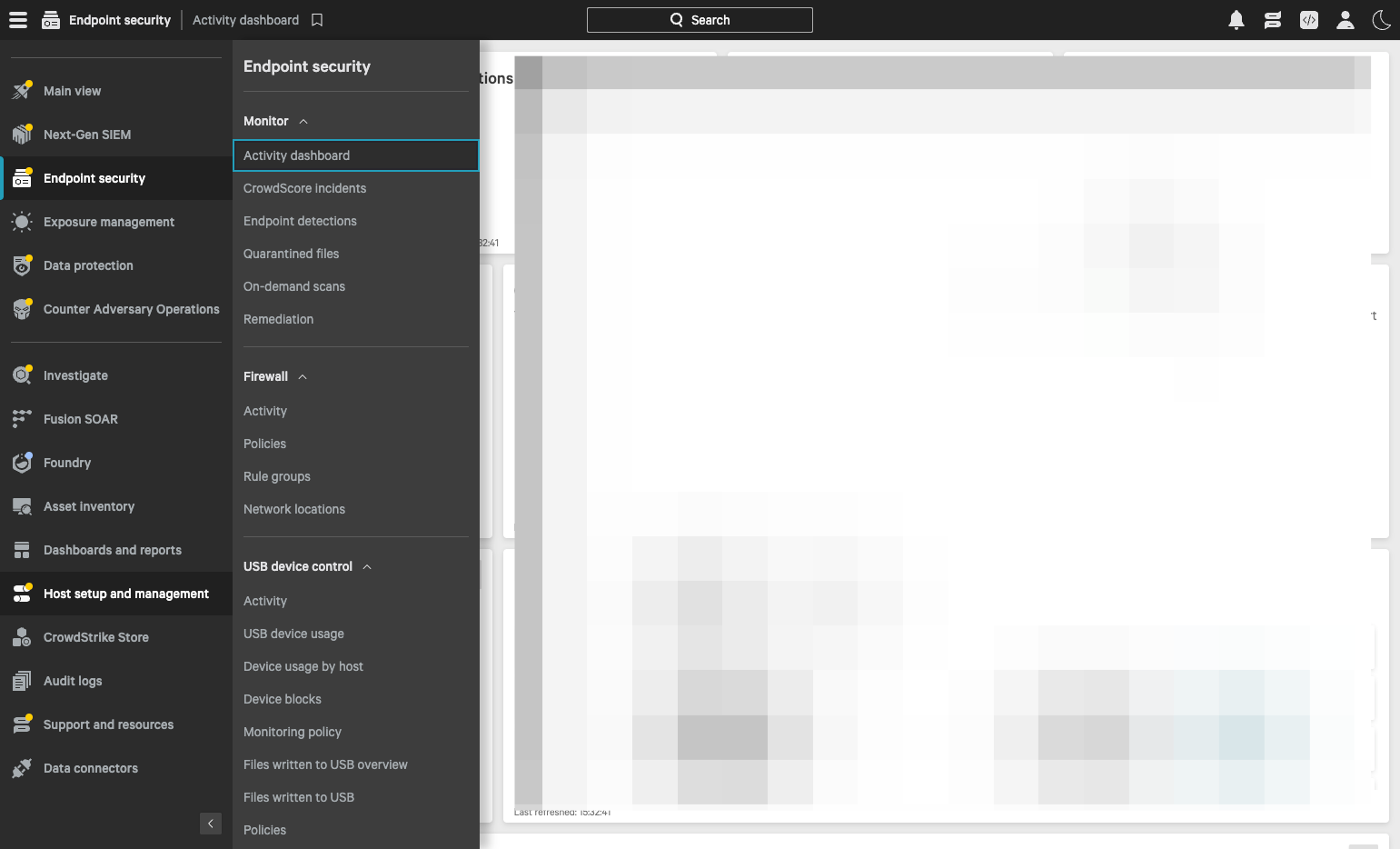1400x849 pixels.
Task: Click the Data connectors plug icon
Action: [x=22, y=768]
